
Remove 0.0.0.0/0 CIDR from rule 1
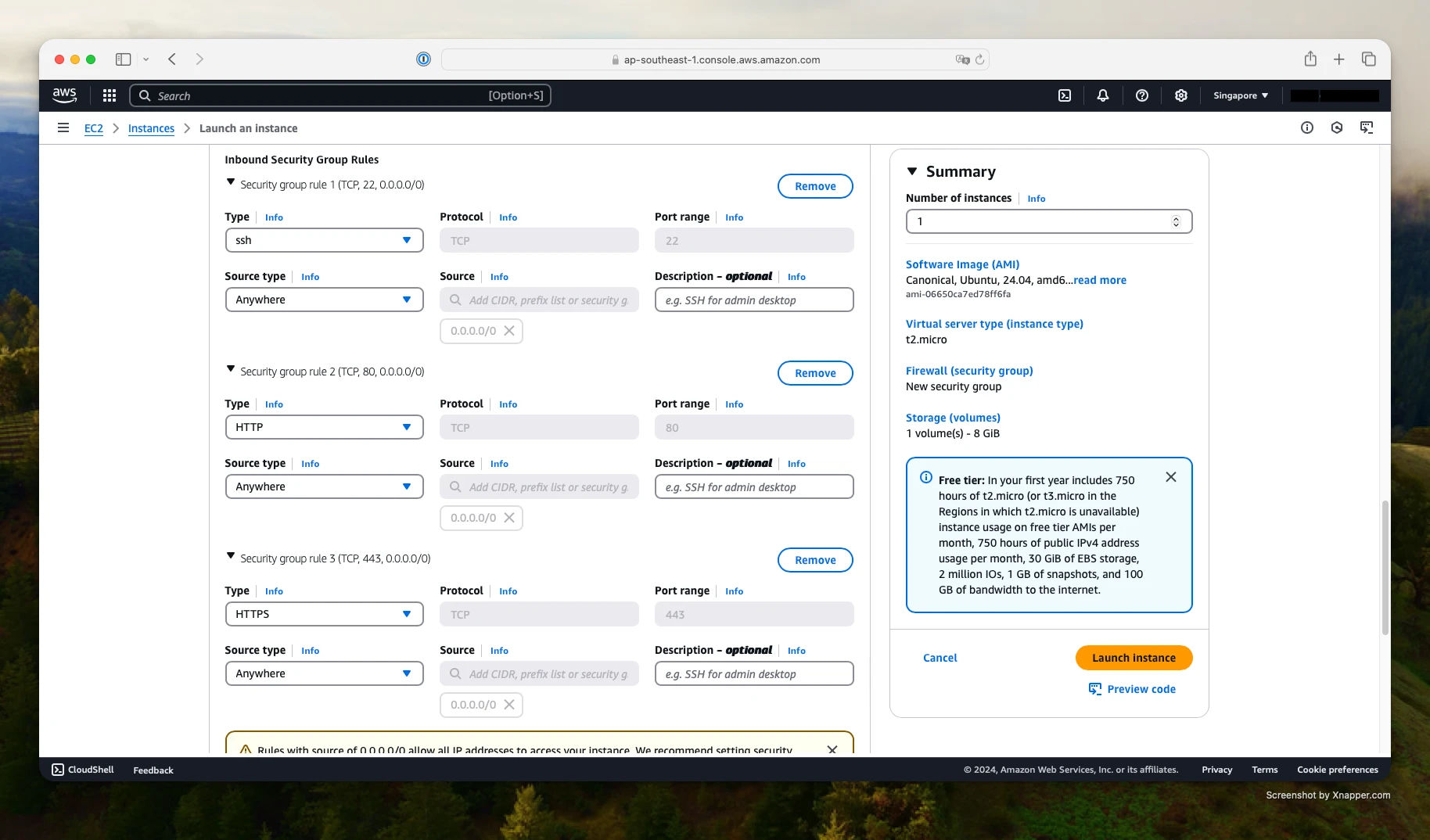tap(509, 331)
